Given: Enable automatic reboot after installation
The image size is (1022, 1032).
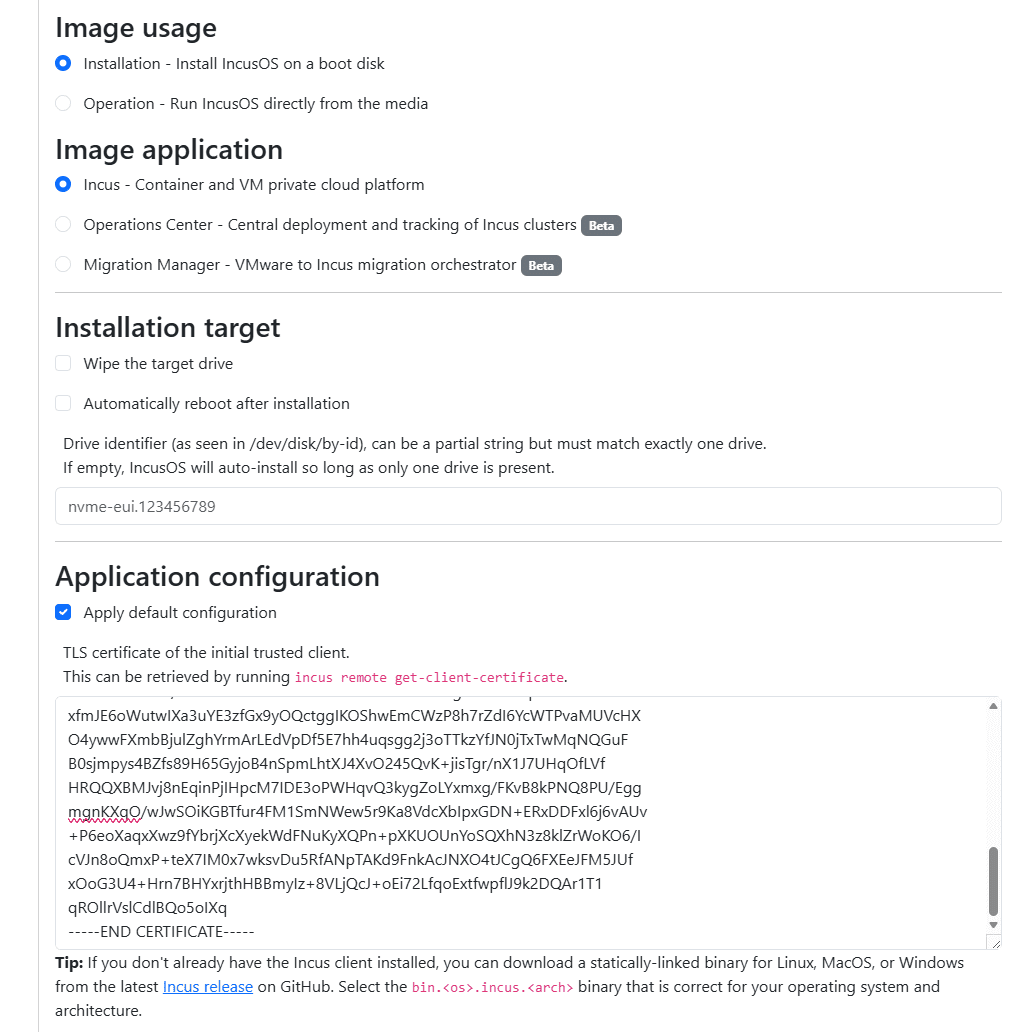Looking at the screenshot, I should click(x=63, y=403).
